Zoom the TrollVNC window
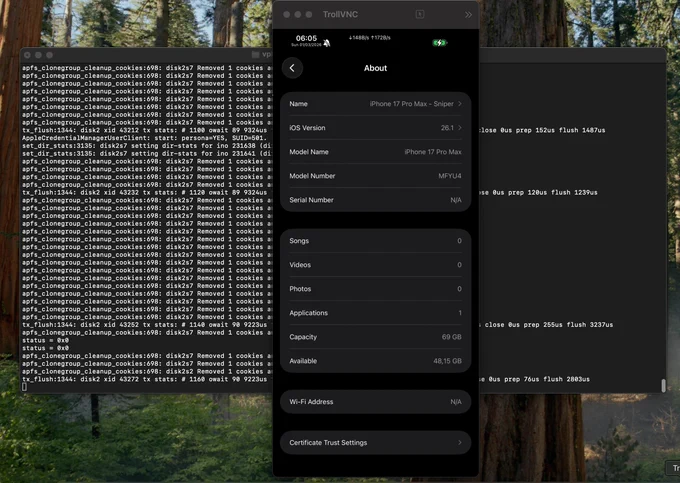The height and width of the screenshot is (483, 680). coord(309,14)
